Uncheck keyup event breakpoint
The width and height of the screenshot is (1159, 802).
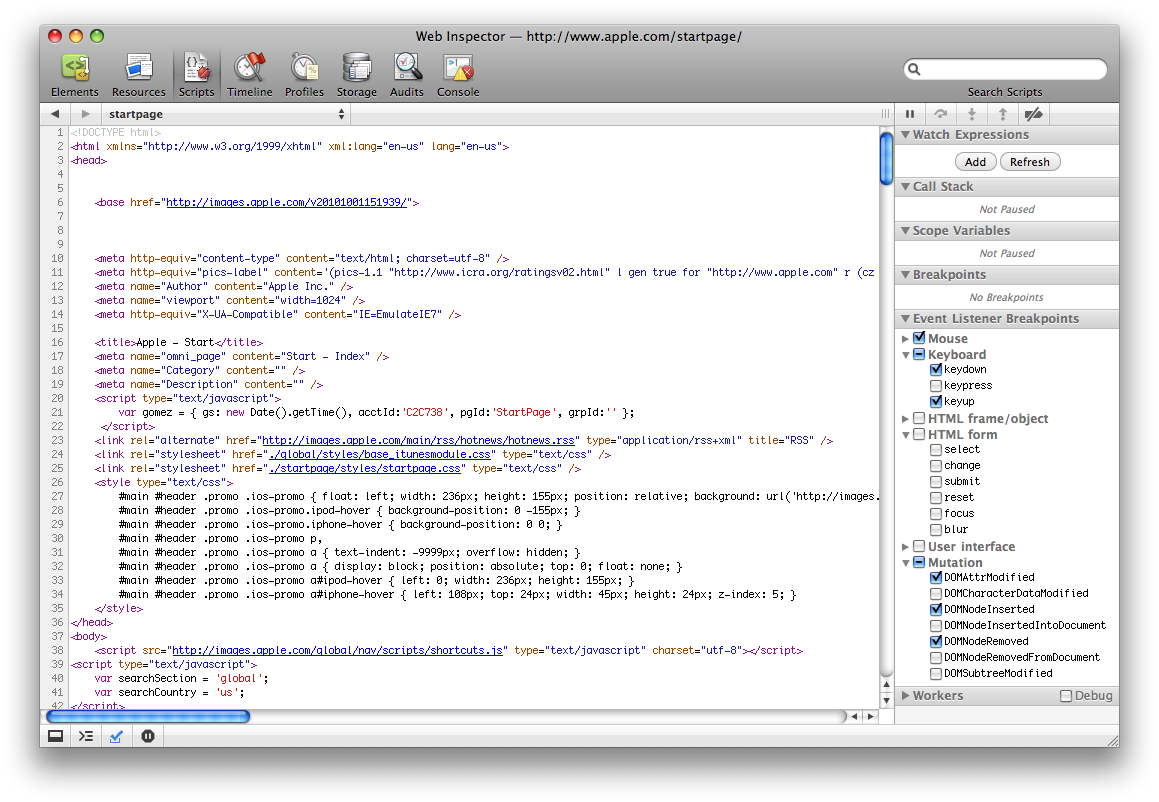pyautogui.click(x=936, y=401)
